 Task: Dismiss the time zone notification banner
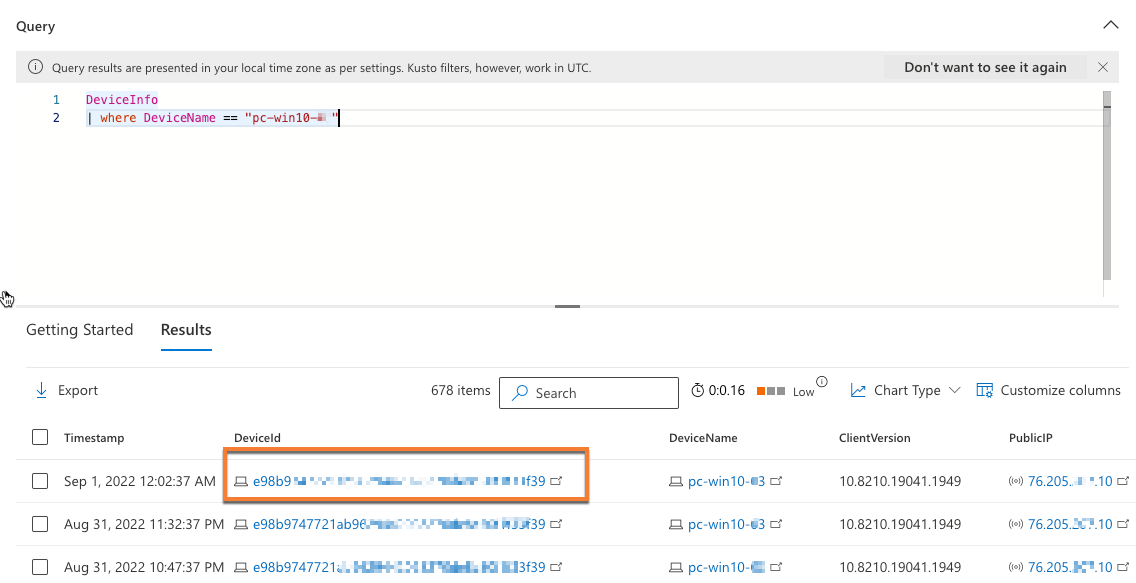coord(1103,67)
